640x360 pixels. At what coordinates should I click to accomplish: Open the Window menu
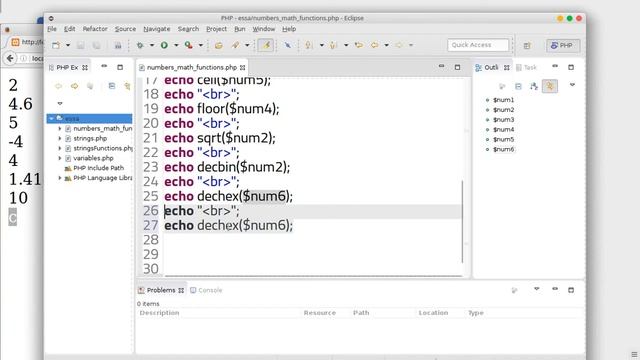click(264, 29)
